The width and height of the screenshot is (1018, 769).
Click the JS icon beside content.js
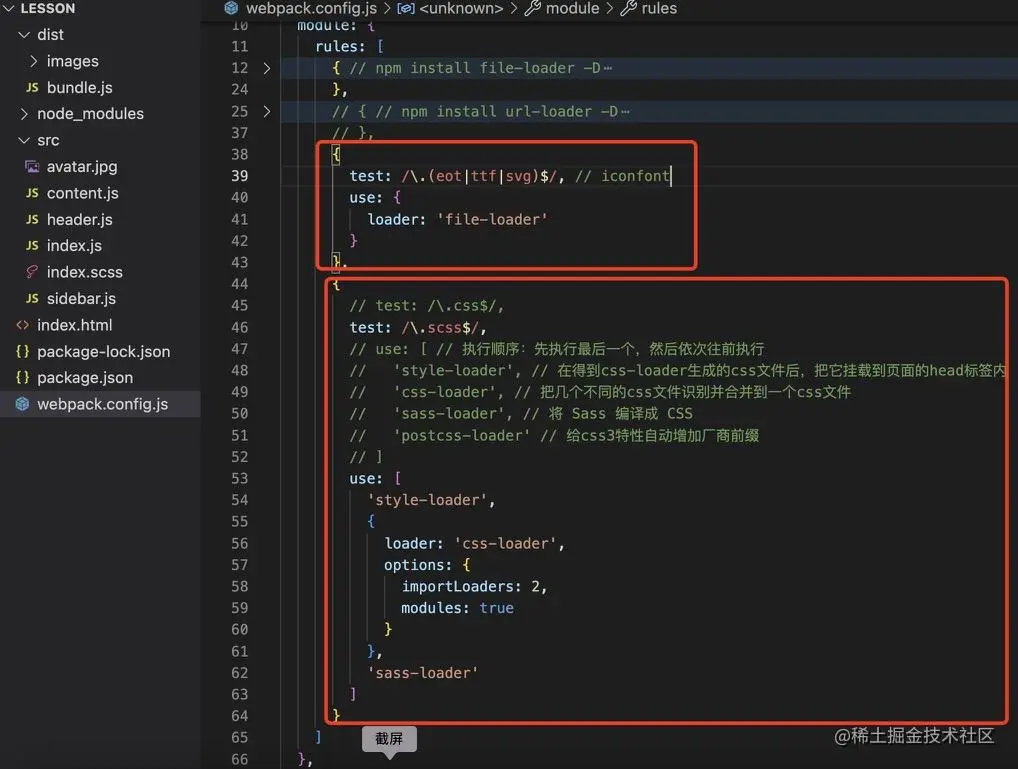(x=32, y=194)
